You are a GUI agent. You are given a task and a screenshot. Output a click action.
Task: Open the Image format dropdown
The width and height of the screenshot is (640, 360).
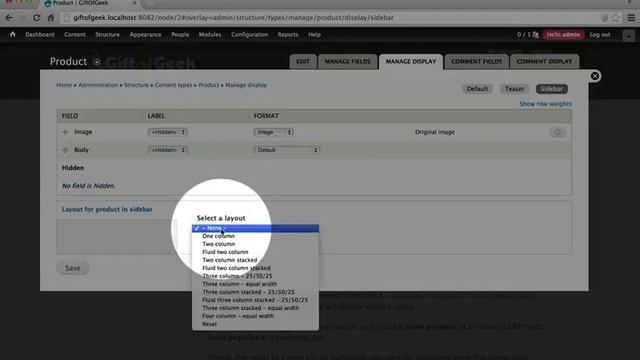(x=273, y=132)
